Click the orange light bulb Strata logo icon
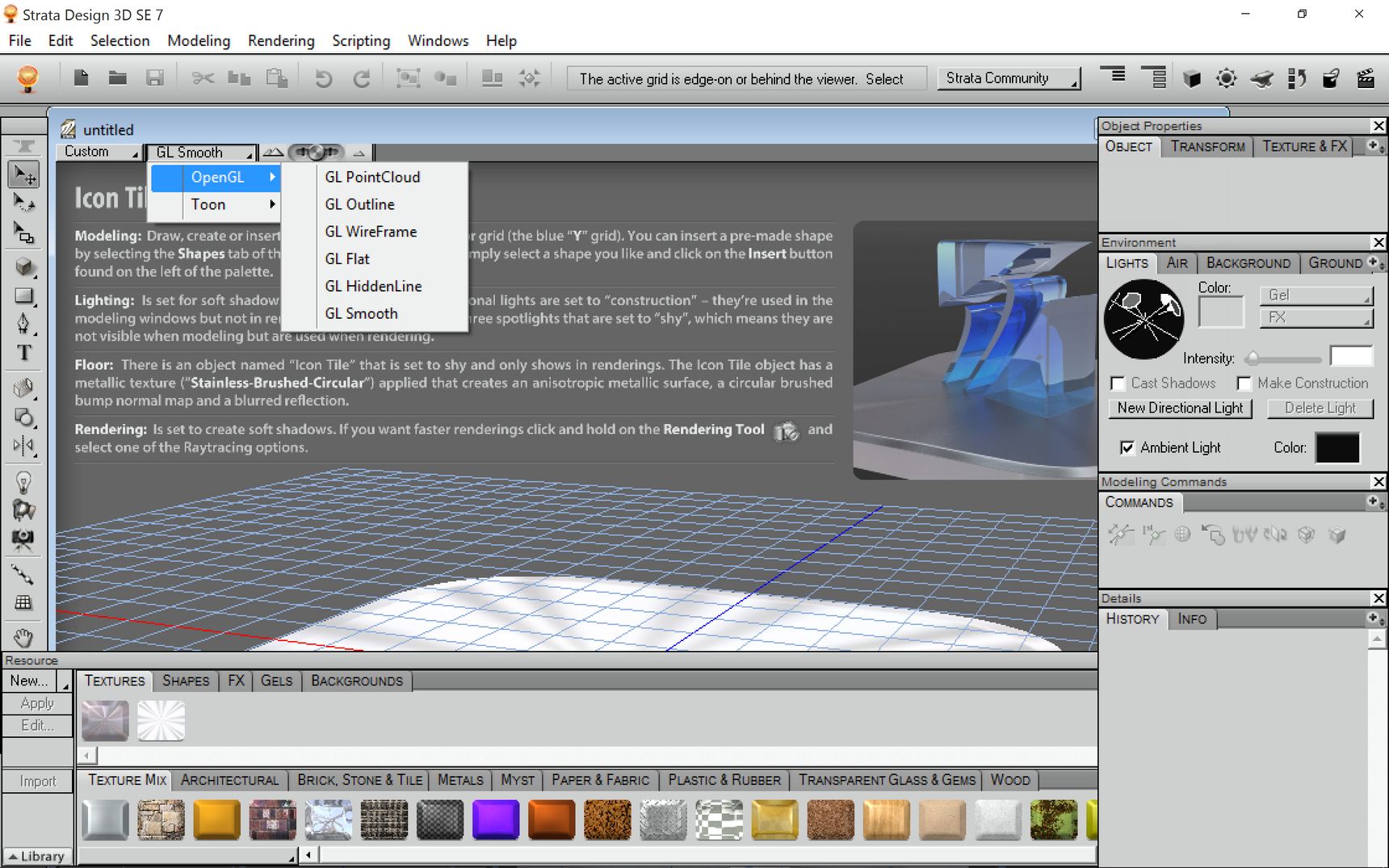The height and width of the screenshot is (868, 1389). point(27,78)
